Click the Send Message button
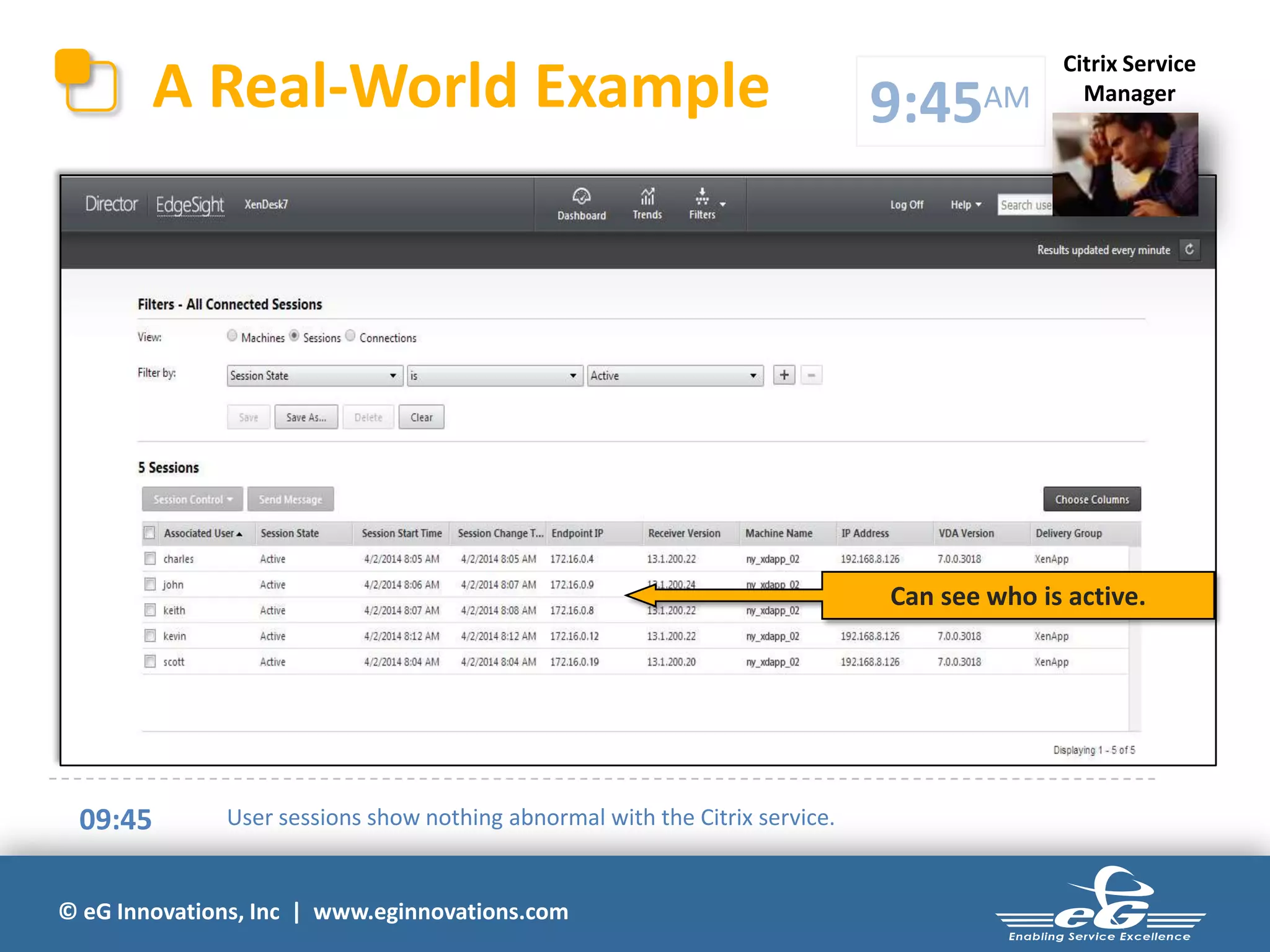The width and height of the screenshot is (1270, 952). pos(290,499)
